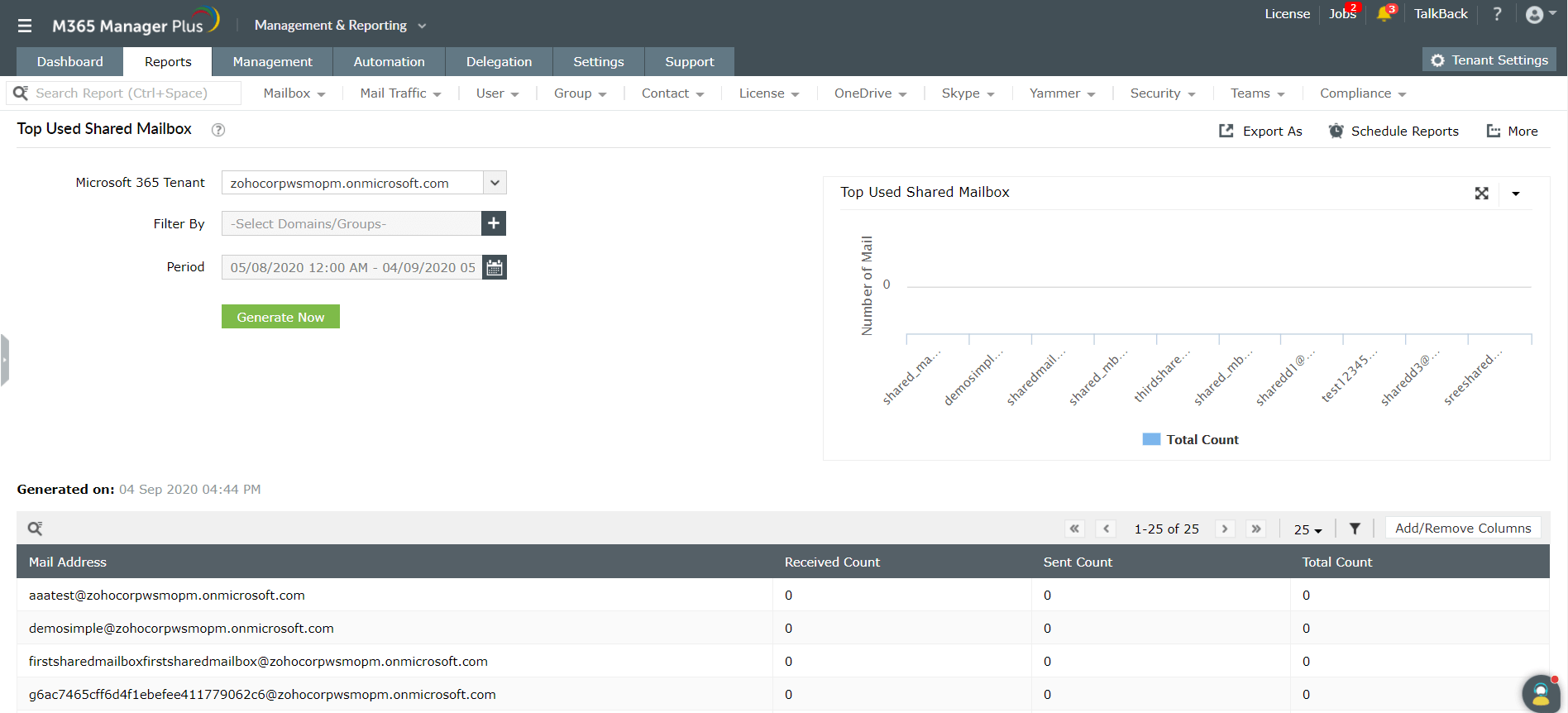Open the chat assistant avatar
The height and width of the screenshot is (713, 1568).
tap(1540, 693)
